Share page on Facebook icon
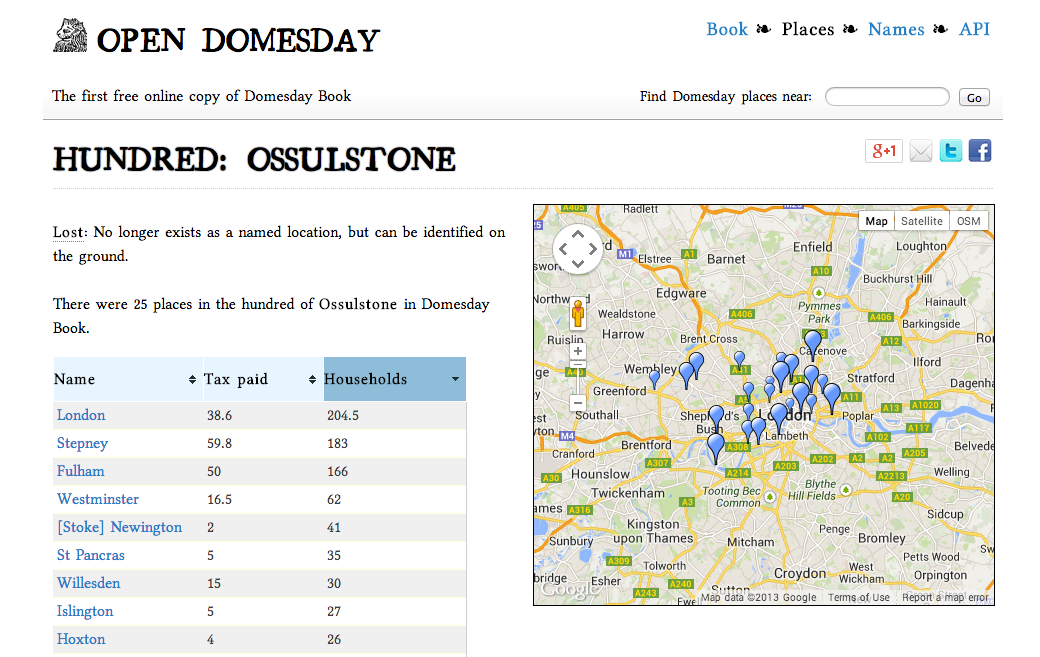 point(980,151)
